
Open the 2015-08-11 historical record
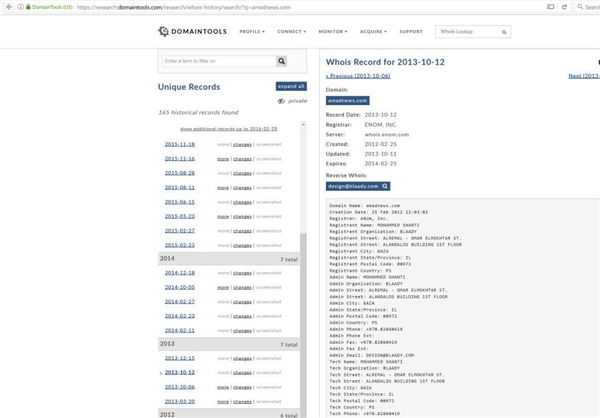[179, 188]
